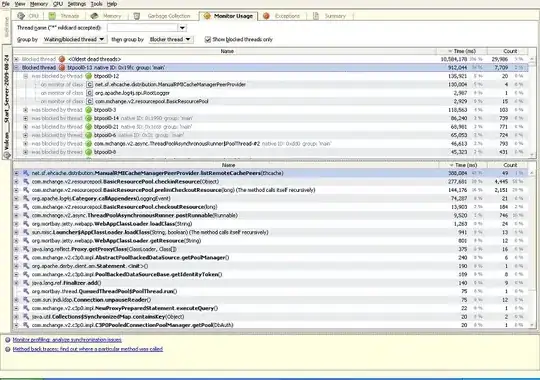
Task: Sort lower table by Count column
Action: (x=508, y=165)
